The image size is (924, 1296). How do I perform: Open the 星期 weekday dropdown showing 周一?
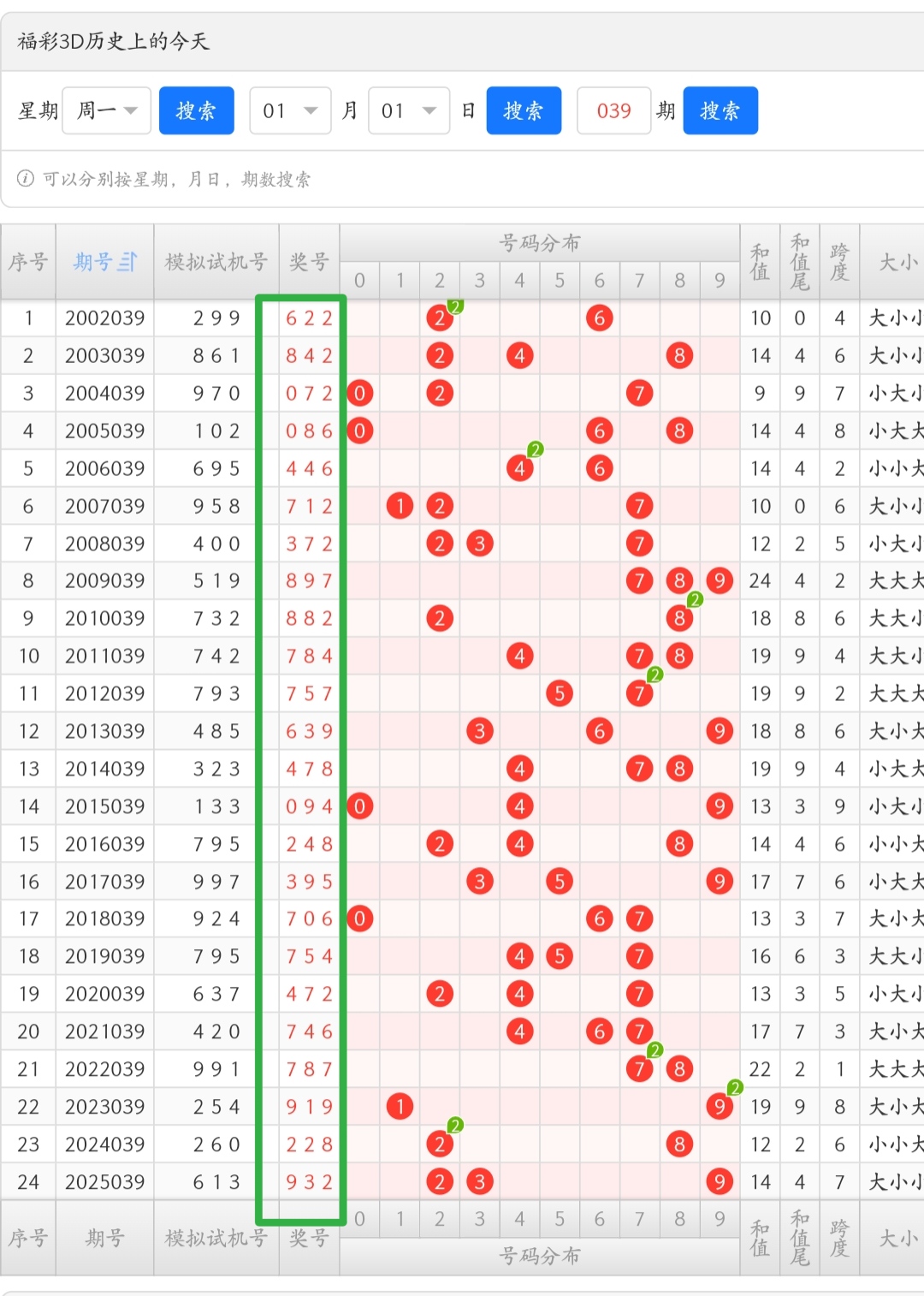click(107, 110)
